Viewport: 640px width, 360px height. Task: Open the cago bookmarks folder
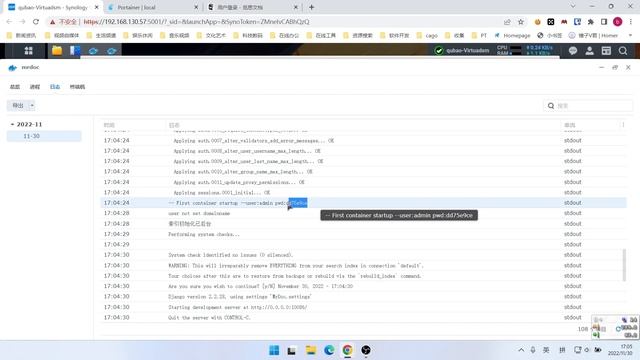pyautogui.click(x=427, y=36)
